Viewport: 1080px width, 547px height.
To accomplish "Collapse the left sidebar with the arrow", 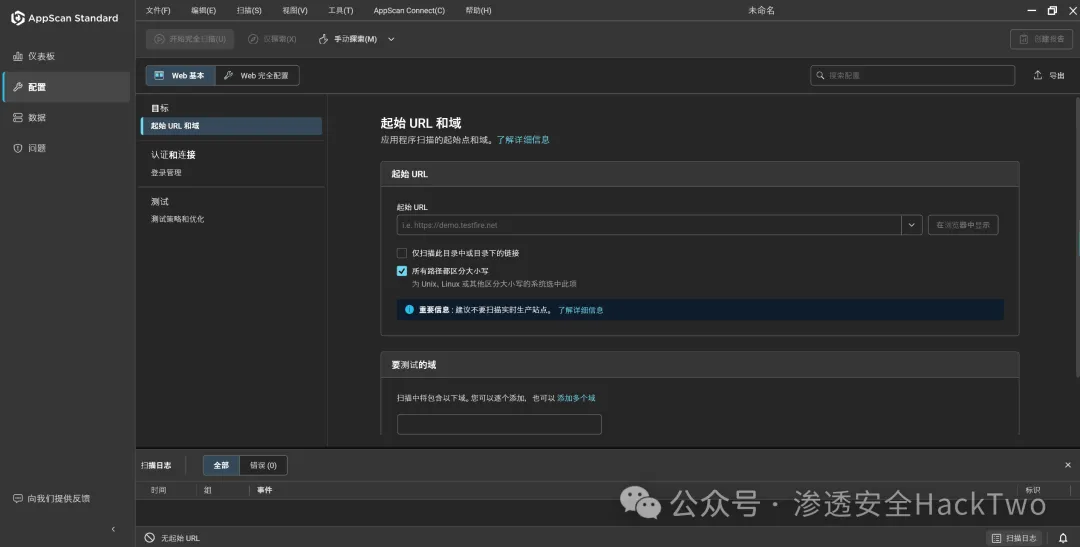I will coord(114,529).
